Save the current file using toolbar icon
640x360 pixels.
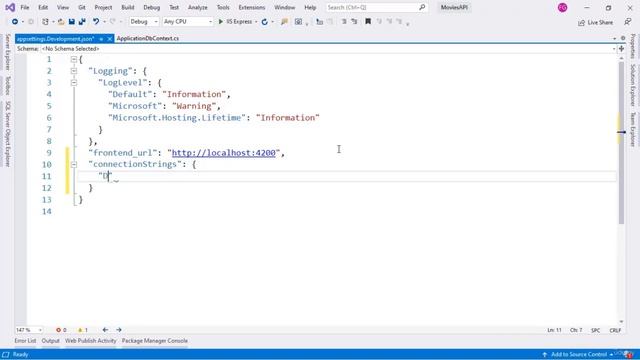[71, 22]
